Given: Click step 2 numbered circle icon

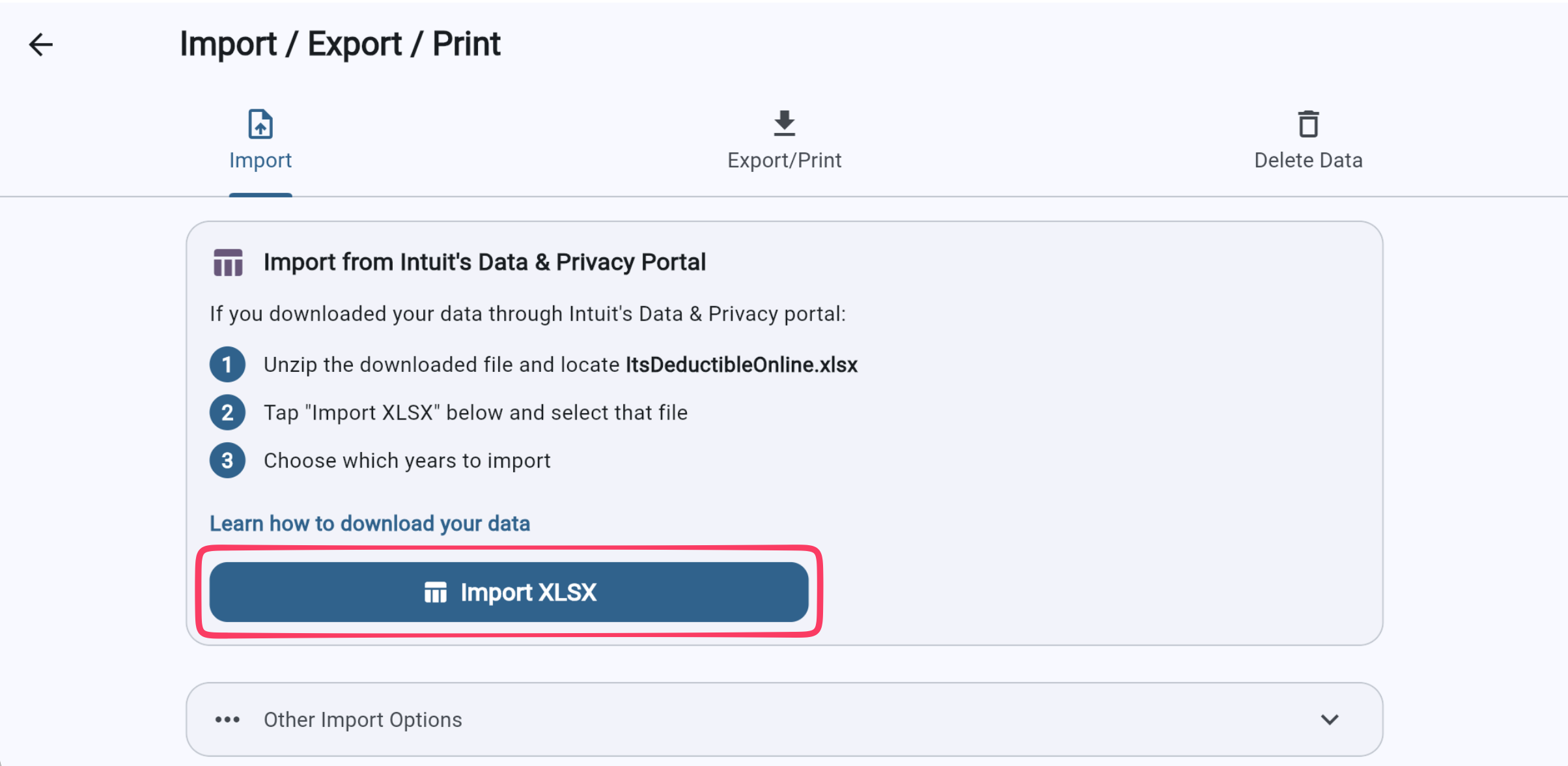Looking at the screenshot, I should tap(227, 412).
